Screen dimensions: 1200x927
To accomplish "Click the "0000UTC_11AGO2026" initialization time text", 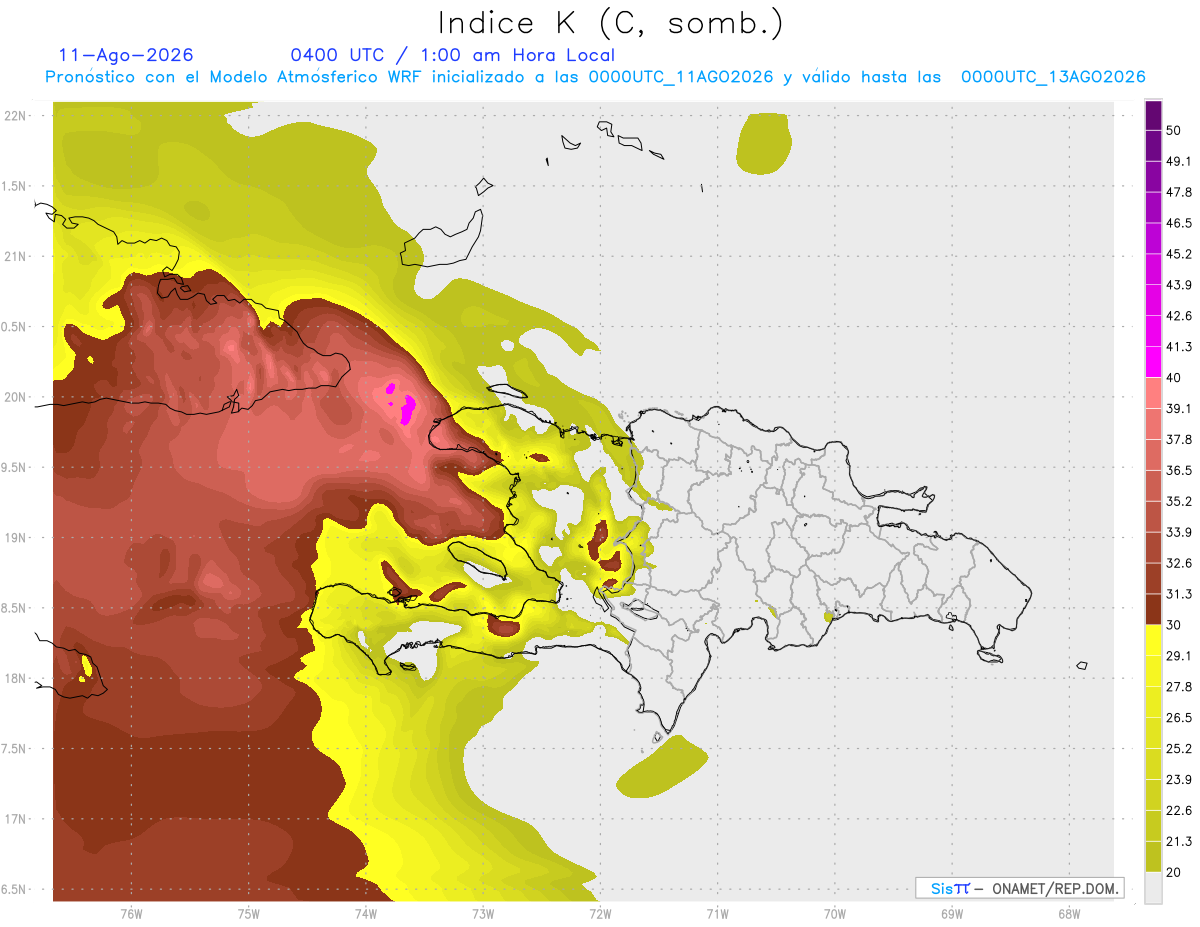I will (681, 77).
